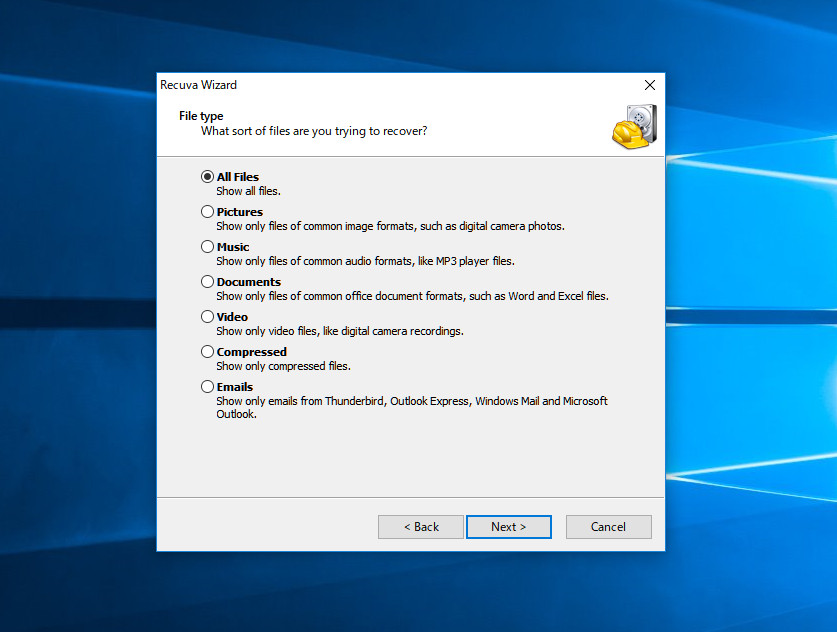This screenshot has width=837, height=632.
Task: Click the question about files to recover
Action: 314,131
